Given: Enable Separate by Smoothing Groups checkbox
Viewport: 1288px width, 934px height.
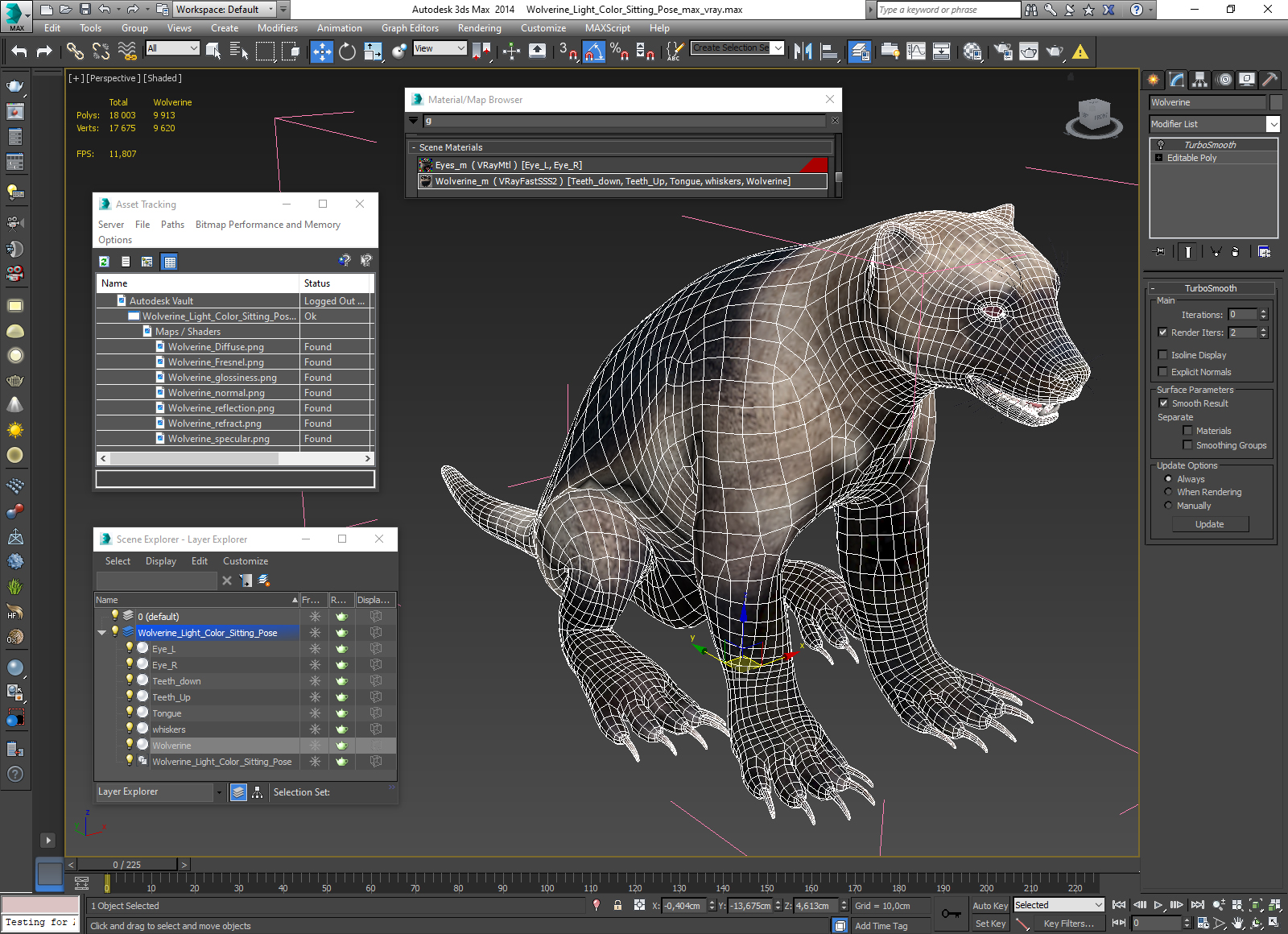Looking at the screenshot, I should click(1187, 444).
